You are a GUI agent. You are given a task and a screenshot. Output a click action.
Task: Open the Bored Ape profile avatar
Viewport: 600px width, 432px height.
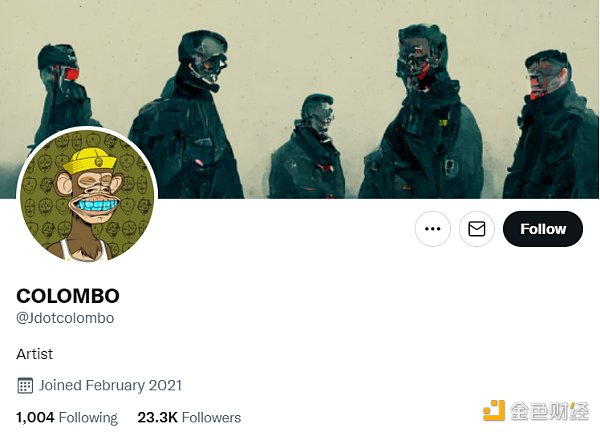click(87, 196)
